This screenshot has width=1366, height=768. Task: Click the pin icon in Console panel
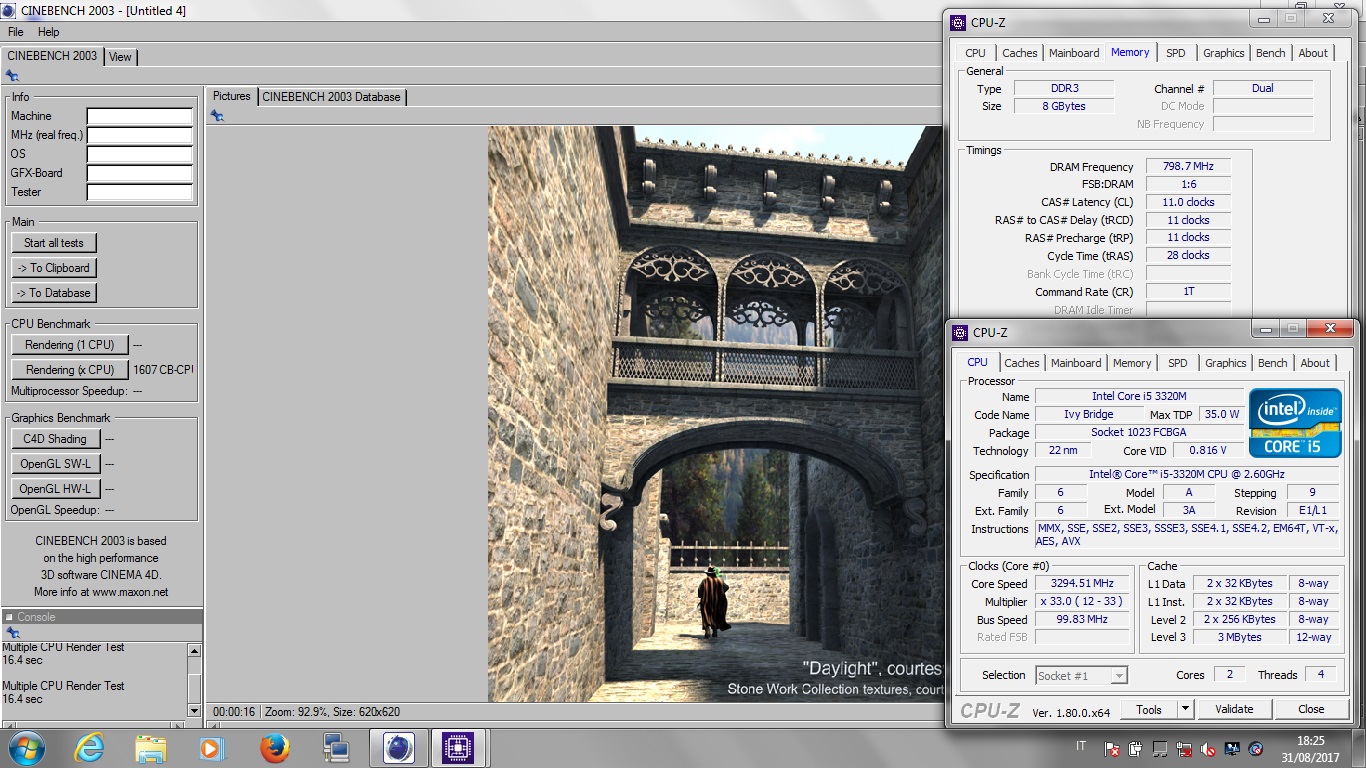click(x=12, y=633)
